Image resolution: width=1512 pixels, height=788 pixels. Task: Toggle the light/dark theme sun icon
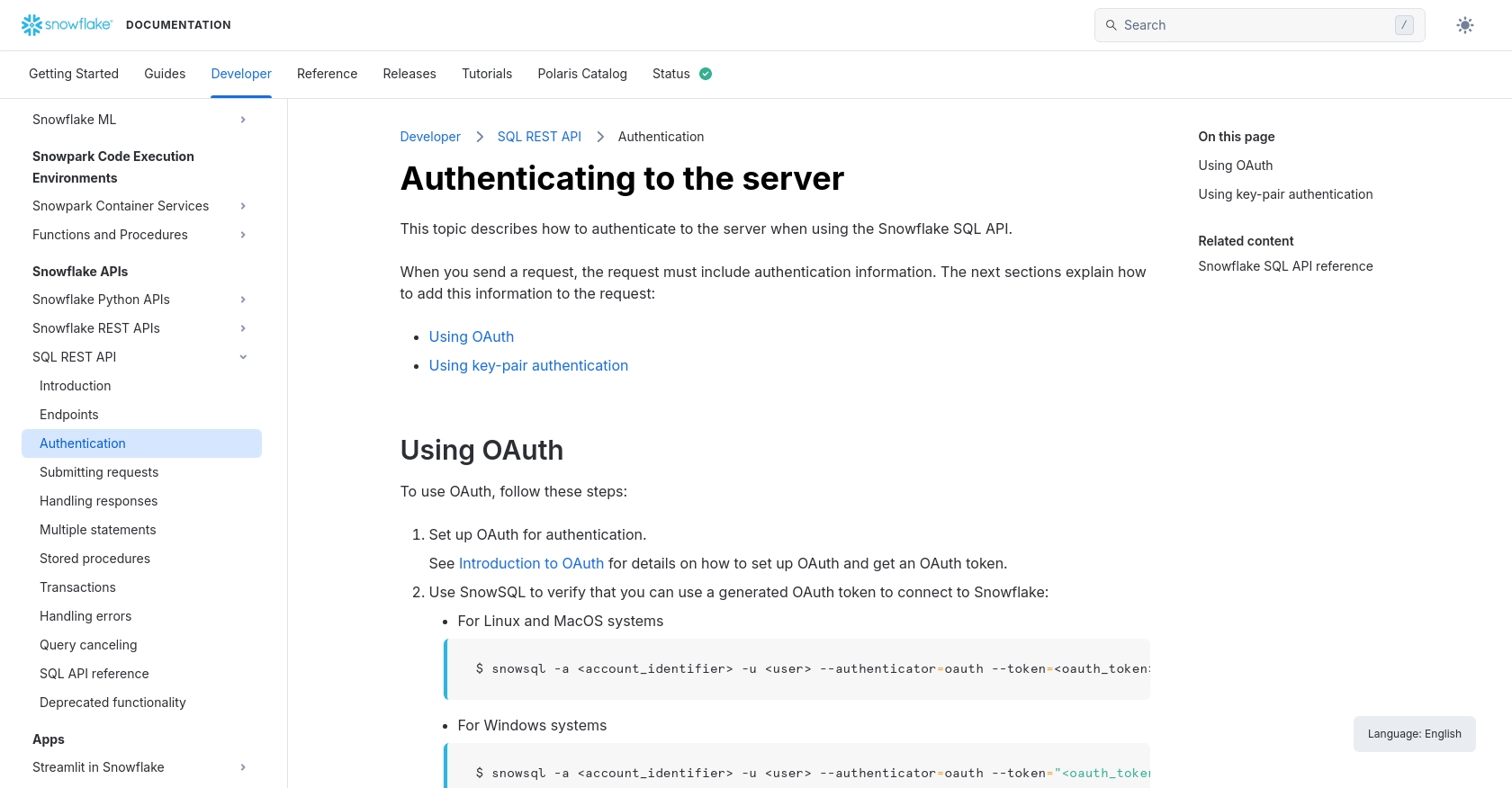(x=1465, y=25)
